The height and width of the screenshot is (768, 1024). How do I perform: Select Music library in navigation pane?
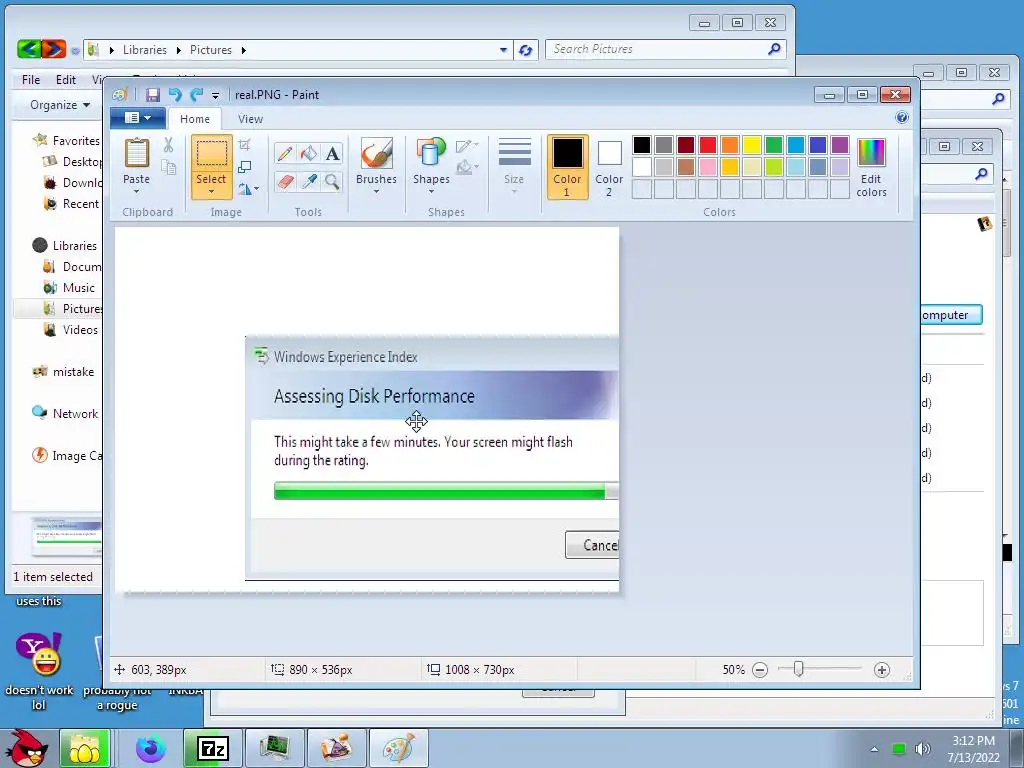[69, 287]
